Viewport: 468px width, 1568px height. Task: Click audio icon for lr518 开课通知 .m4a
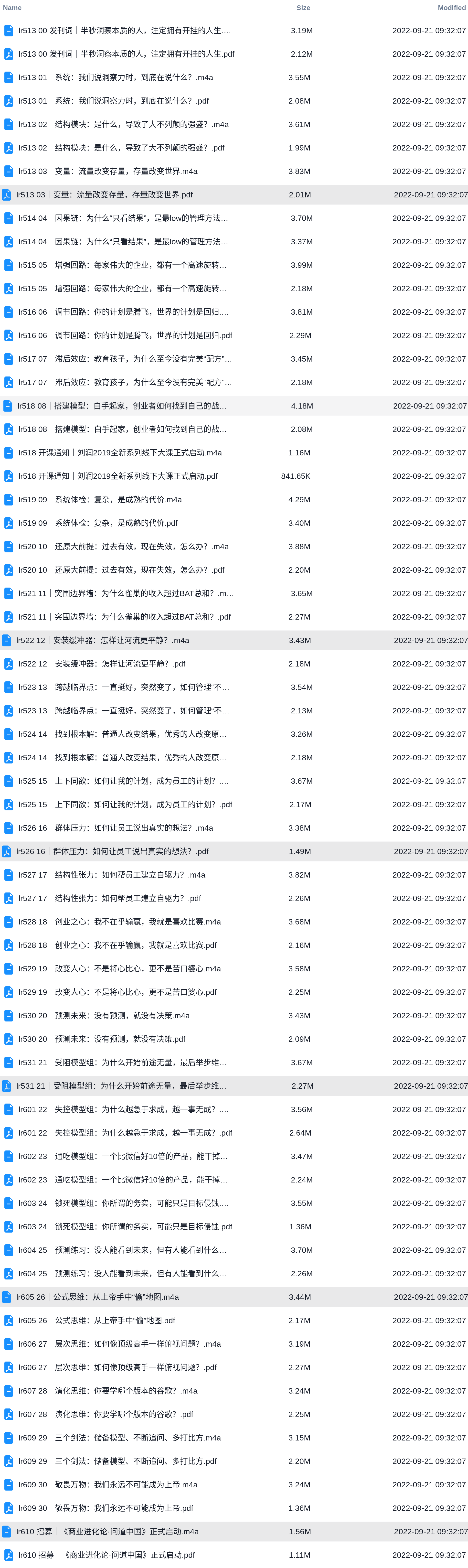9,453
